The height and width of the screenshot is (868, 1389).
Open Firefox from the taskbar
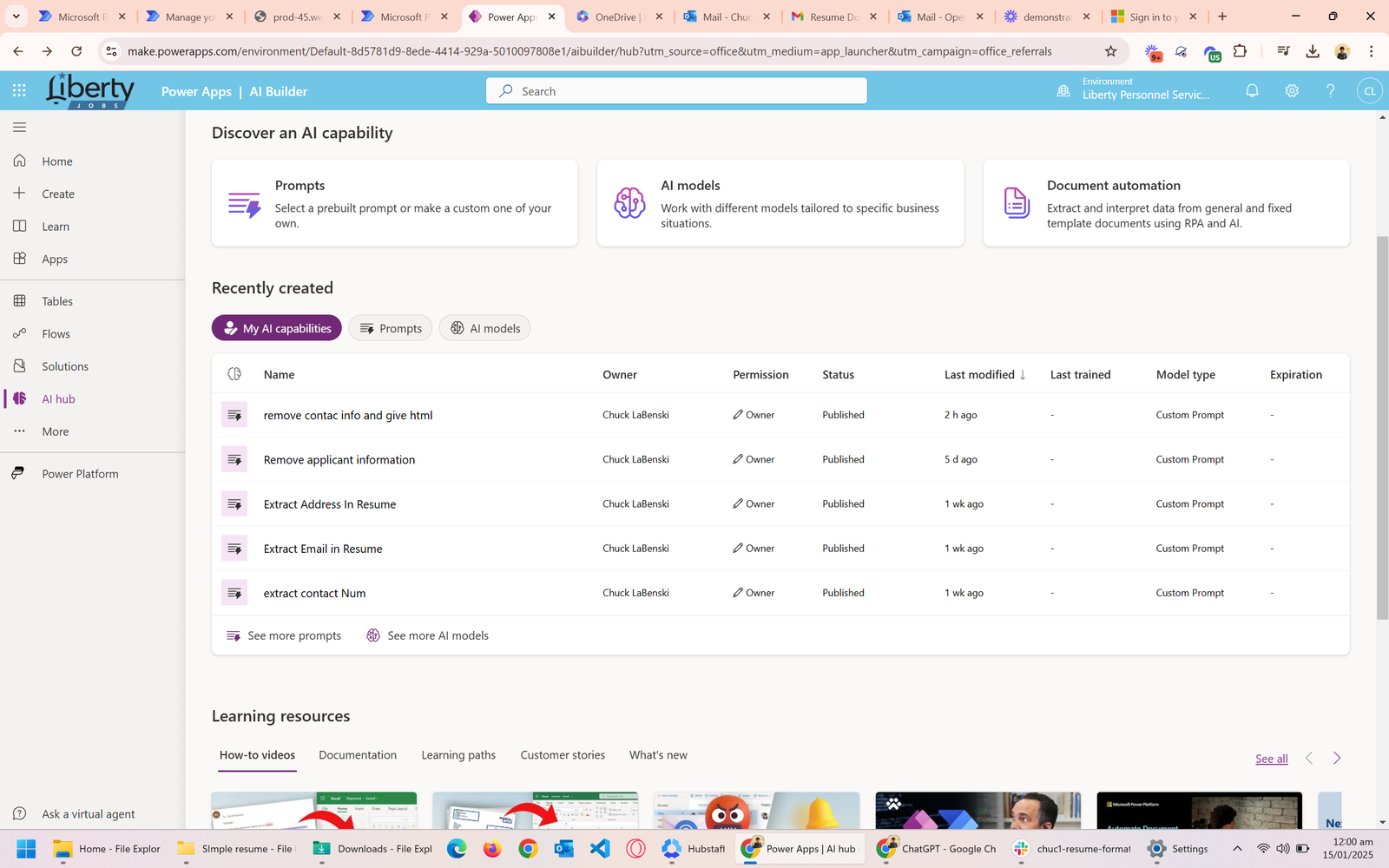pos(492,848)
